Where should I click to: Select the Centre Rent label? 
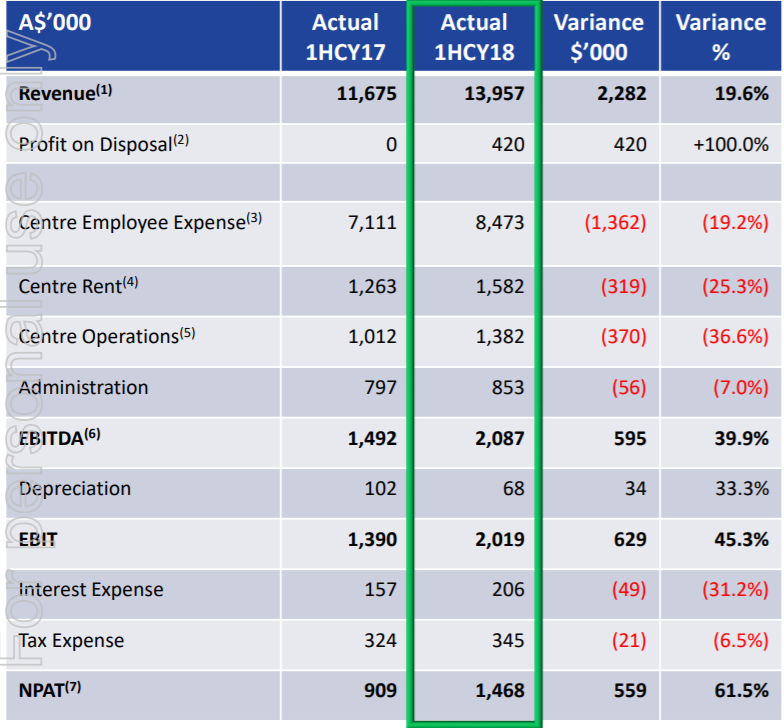point(78,286)
